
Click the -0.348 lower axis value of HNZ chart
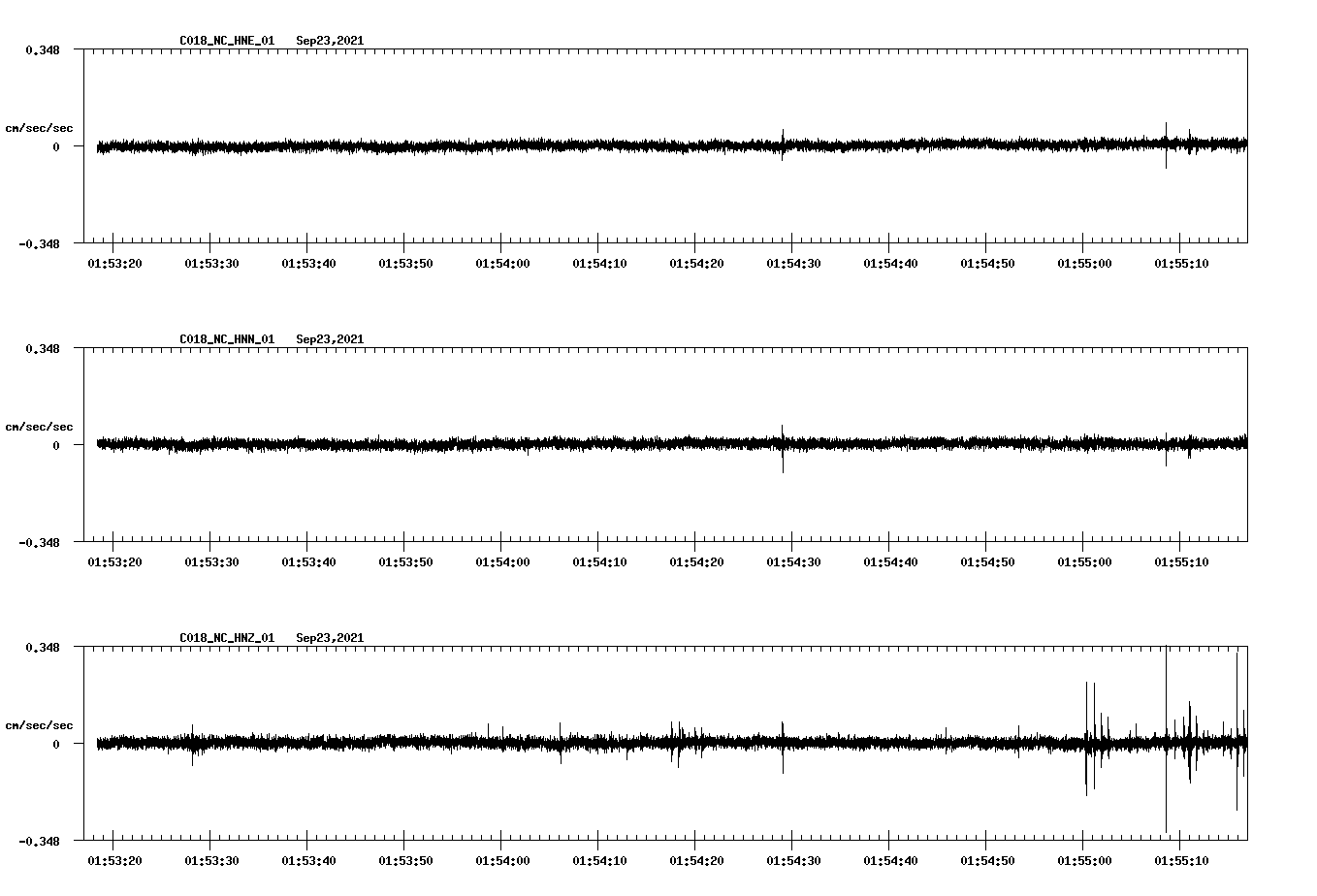pos(39,841)
